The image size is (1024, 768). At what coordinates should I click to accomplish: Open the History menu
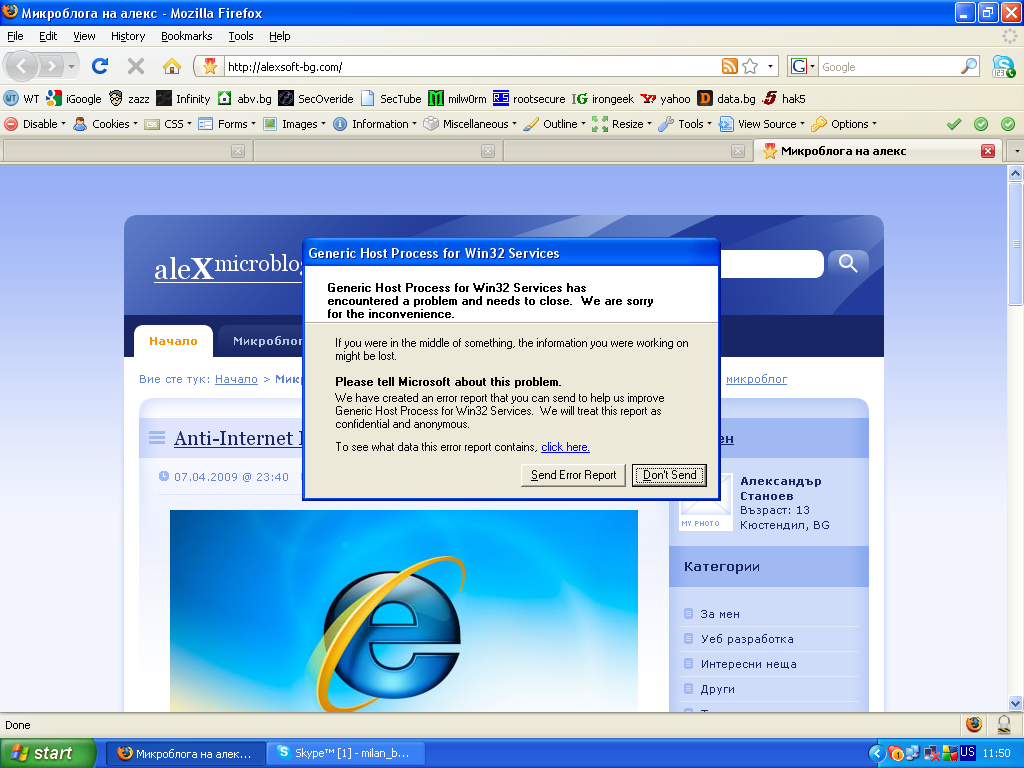coord(128,36)
